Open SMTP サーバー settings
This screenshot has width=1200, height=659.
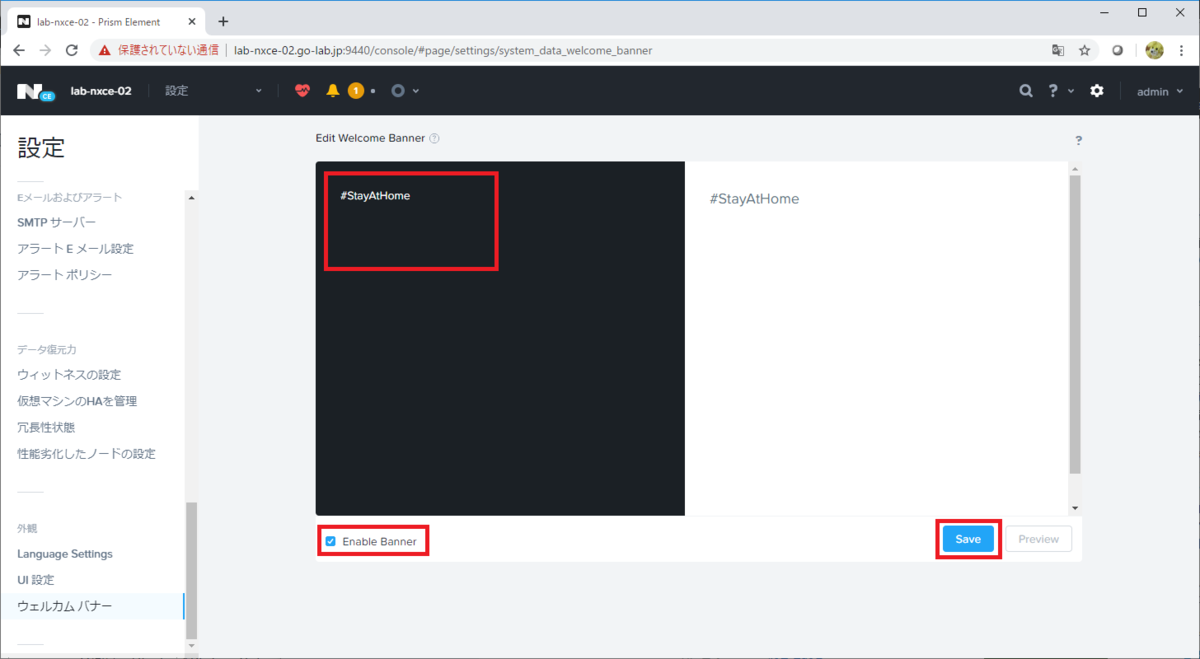[57, 222]
